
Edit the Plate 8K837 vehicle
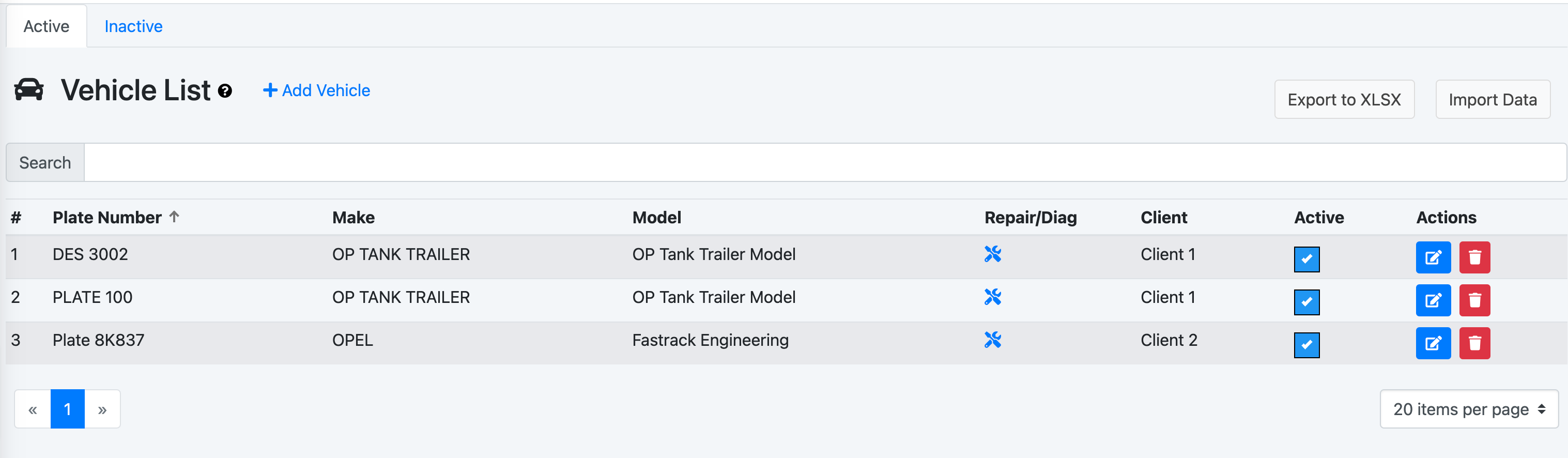pyautogui.click(x=1433, y=343)
